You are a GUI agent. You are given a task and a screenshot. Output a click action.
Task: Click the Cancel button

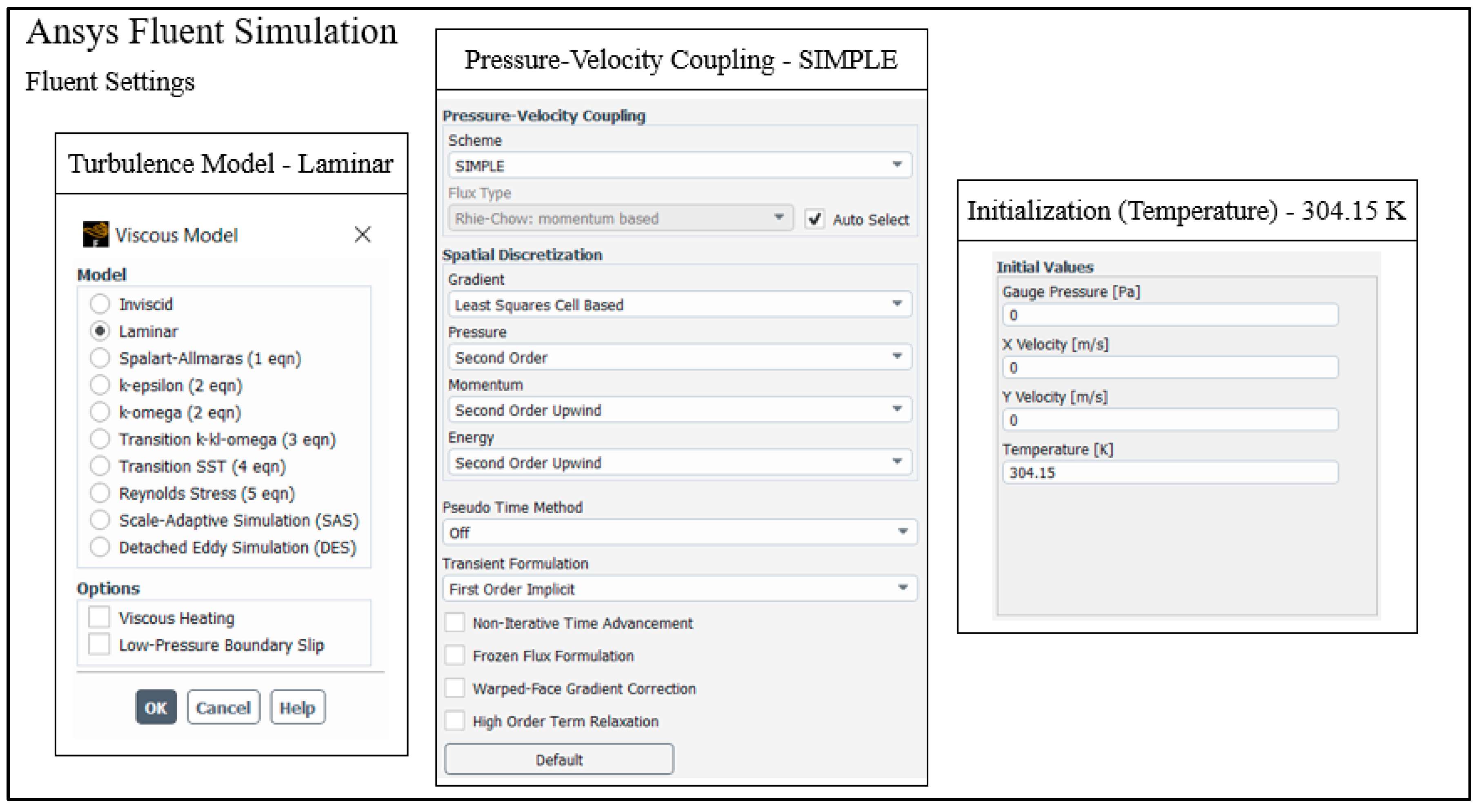point(223,707)
